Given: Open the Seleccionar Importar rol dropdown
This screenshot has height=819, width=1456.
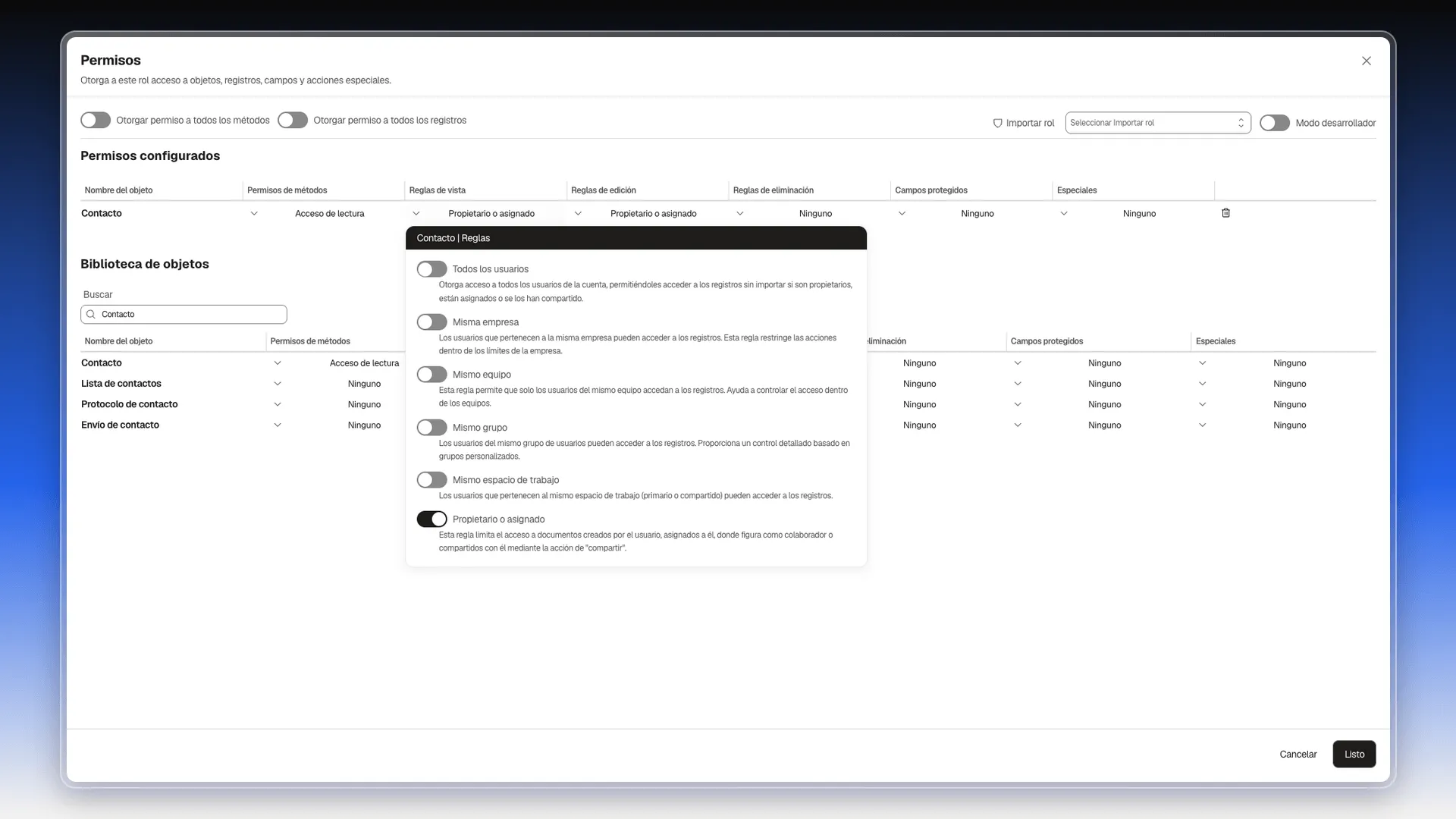Looking at the screenshot, I should (x=1157, y=123).
